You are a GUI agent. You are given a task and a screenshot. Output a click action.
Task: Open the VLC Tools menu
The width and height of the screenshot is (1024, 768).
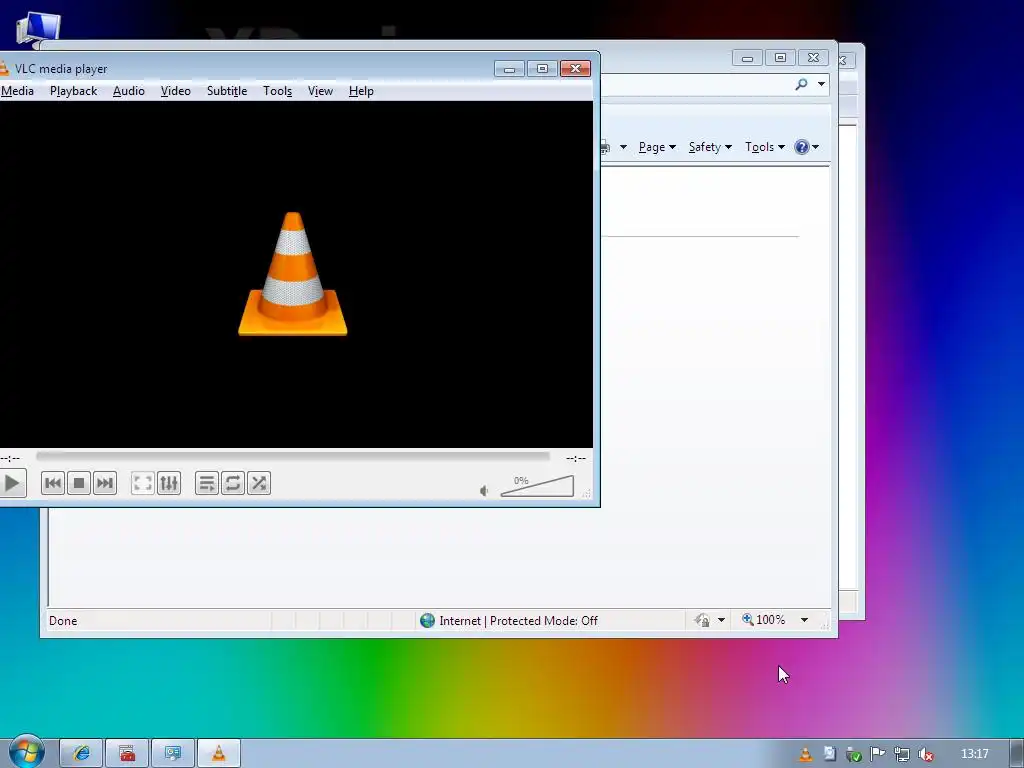[278, 91]
